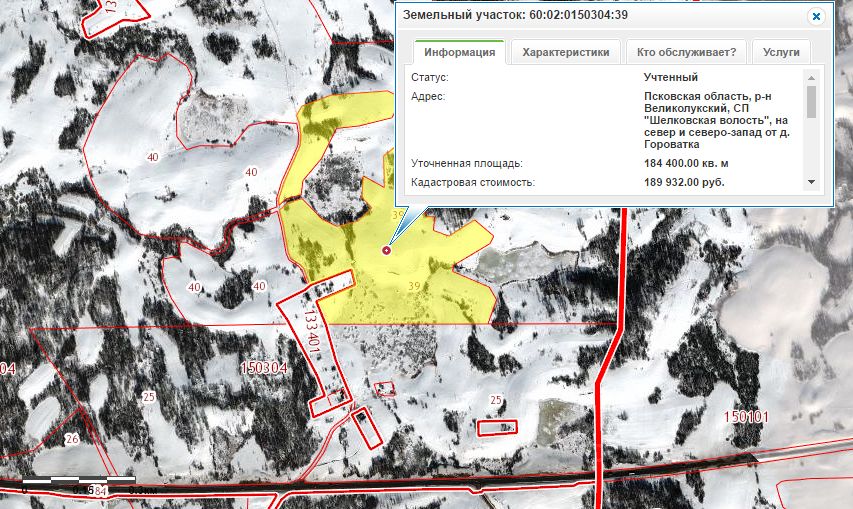Click the 150304 quarter label on map
This screenshot has width=853, height=509.
[x=264, y=368]
